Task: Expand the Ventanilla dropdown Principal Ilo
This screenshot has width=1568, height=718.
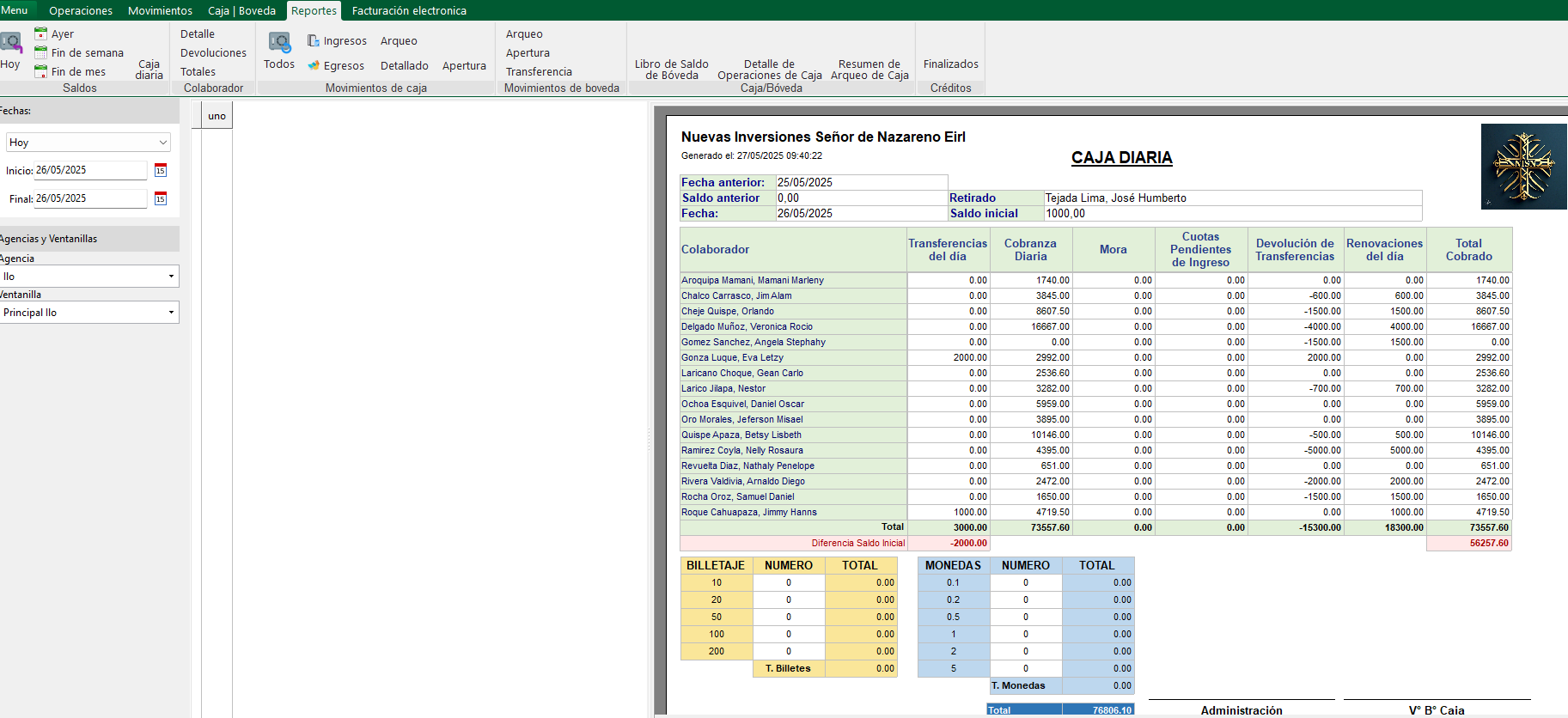Action: point(171,313)
